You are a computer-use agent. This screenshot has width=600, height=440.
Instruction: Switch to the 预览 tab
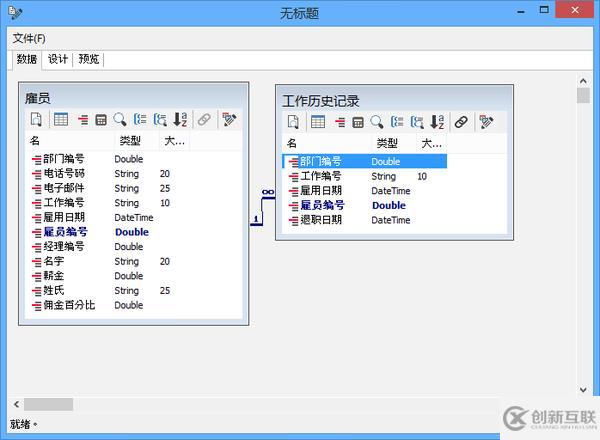pos(89,59)
